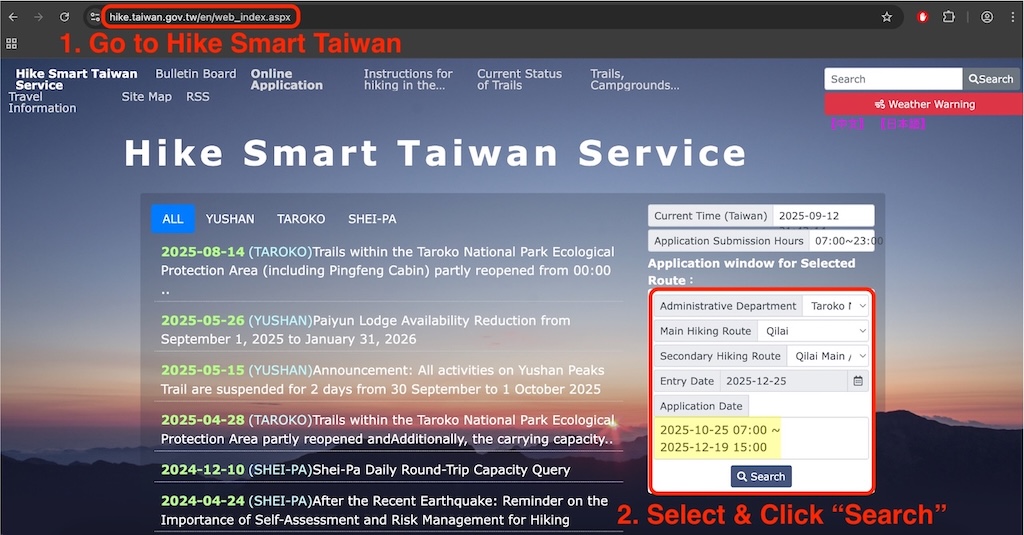
Task: Select the ALL announcements tab
Action: (x=172, y=219)
